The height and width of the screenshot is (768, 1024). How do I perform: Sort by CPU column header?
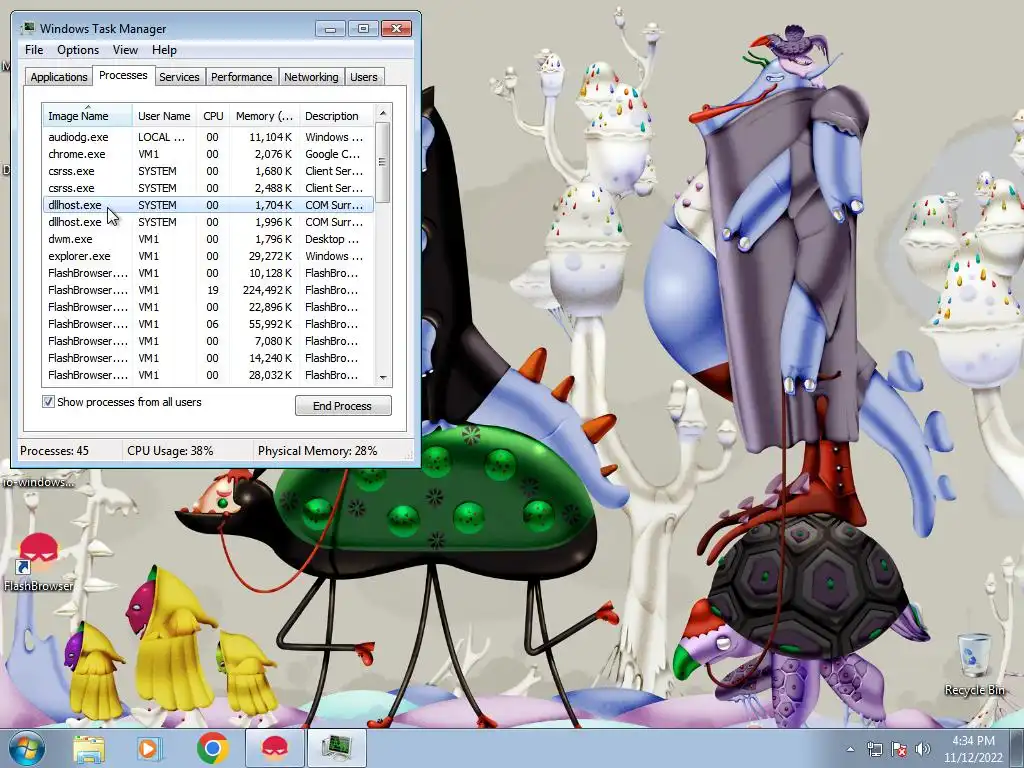(213, 116)
